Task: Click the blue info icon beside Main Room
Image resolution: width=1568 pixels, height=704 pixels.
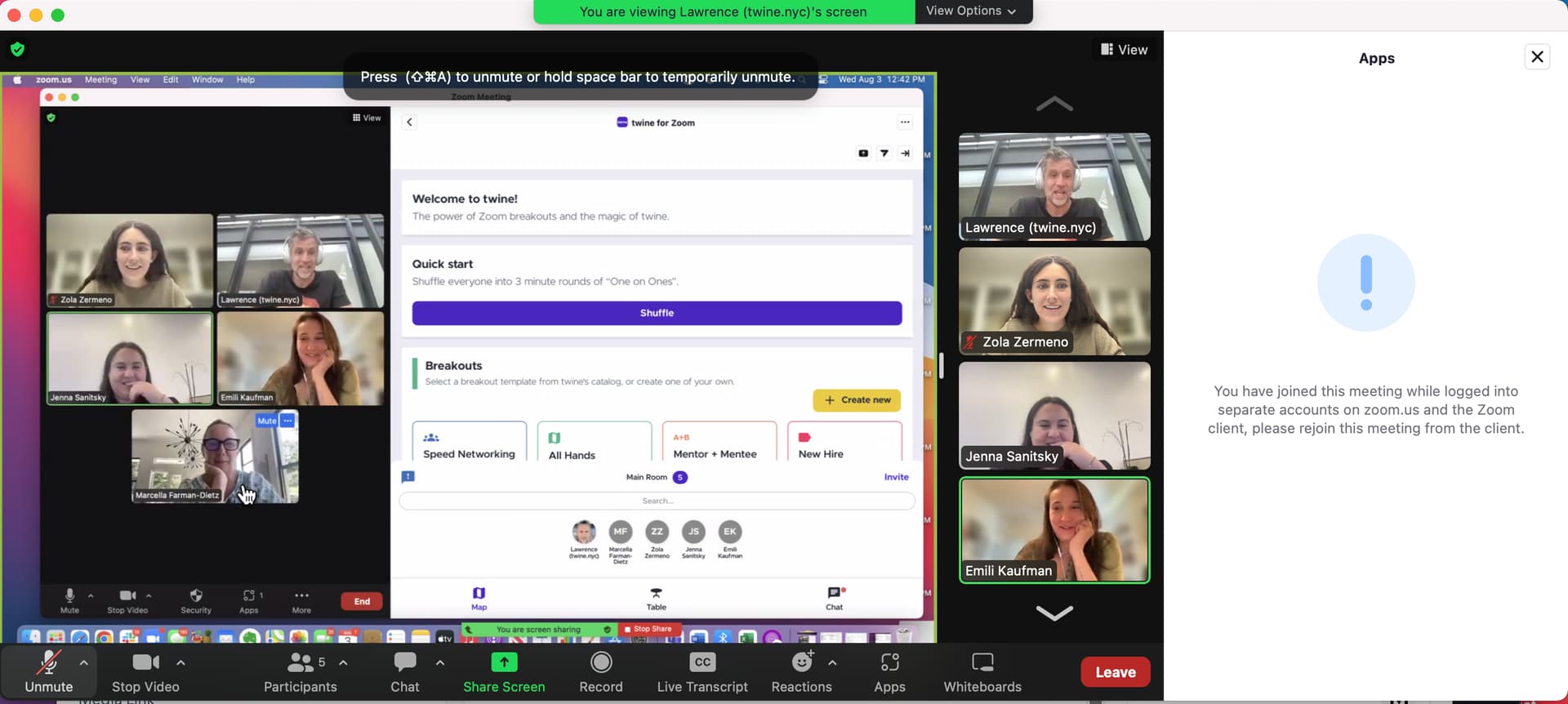Action: [x=408, y=477]
